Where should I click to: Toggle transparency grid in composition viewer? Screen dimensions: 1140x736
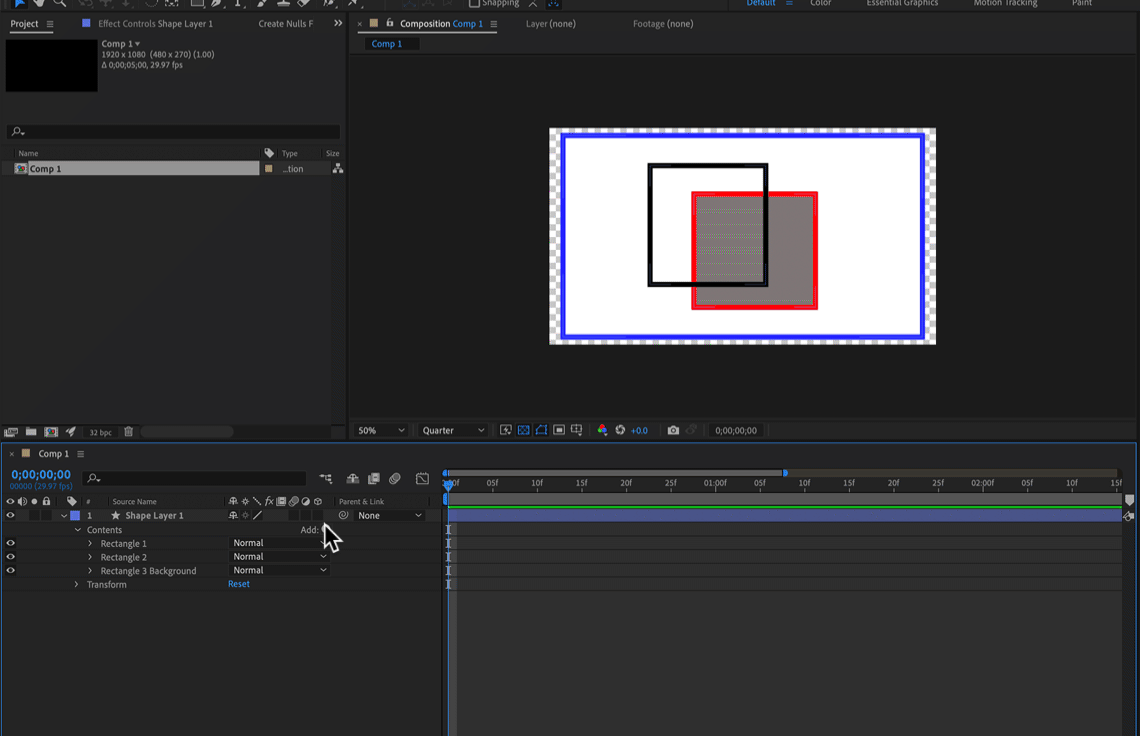tap(523, 430)
